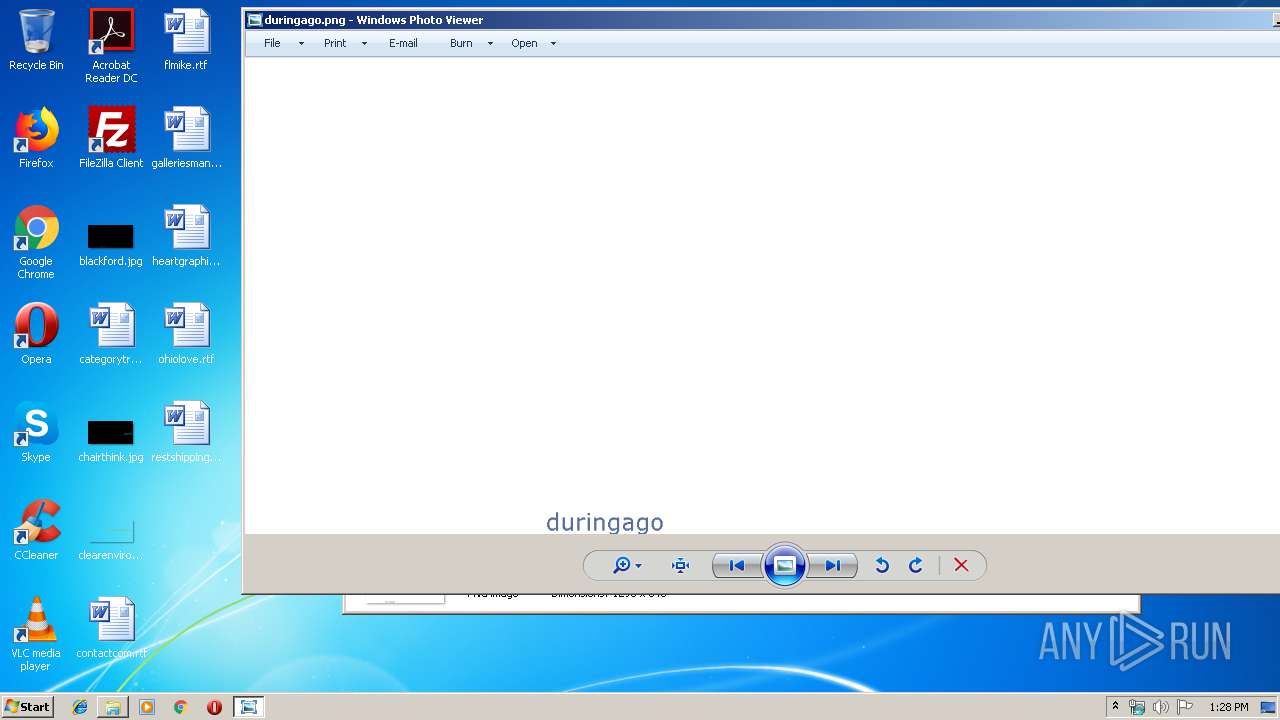The width and height of the screenshot is (1280, 720).
Task: Rotate image counterclockwise
Action: click(882, 566)
